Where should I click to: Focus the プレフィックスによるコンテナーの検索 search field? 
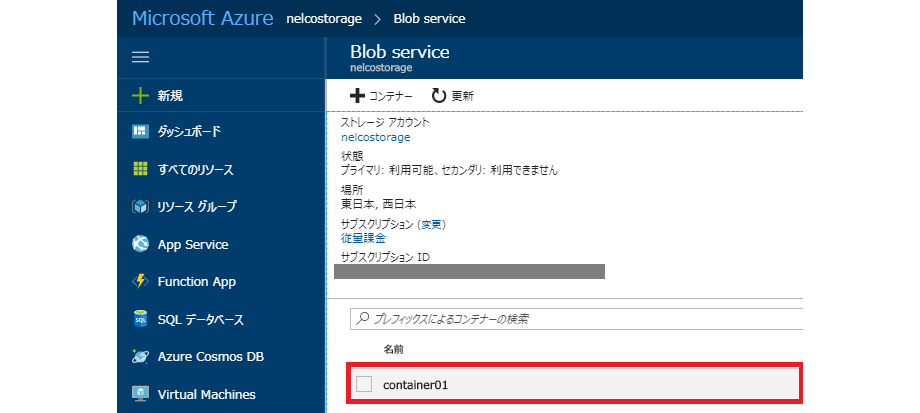[576, 319]
